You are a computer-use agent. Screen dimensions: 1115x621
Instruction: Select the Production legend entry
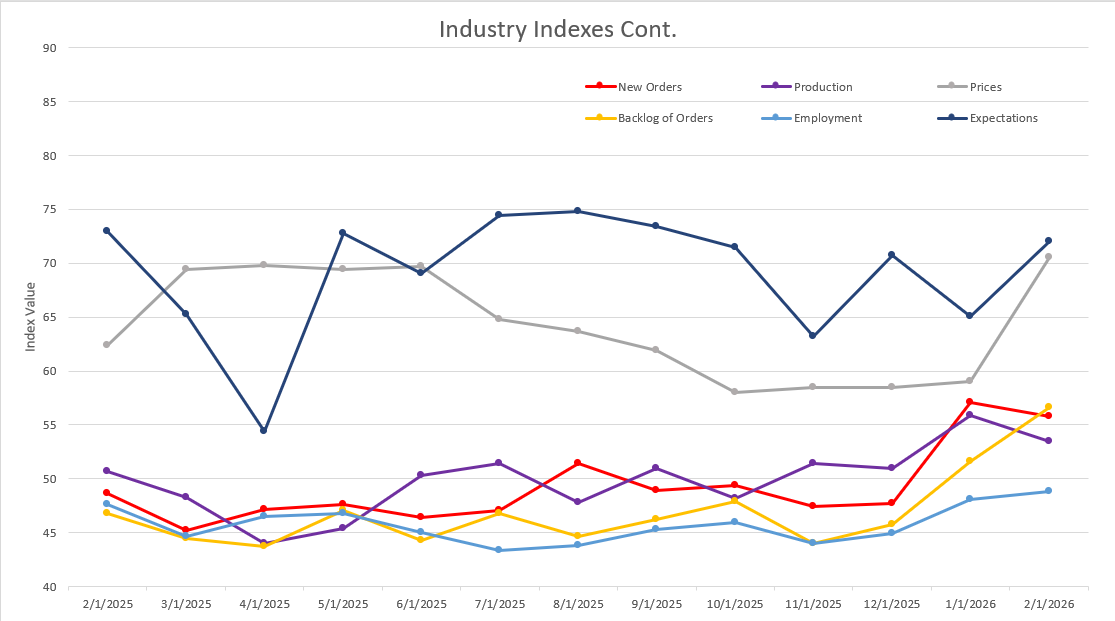(x=823, y=87)
